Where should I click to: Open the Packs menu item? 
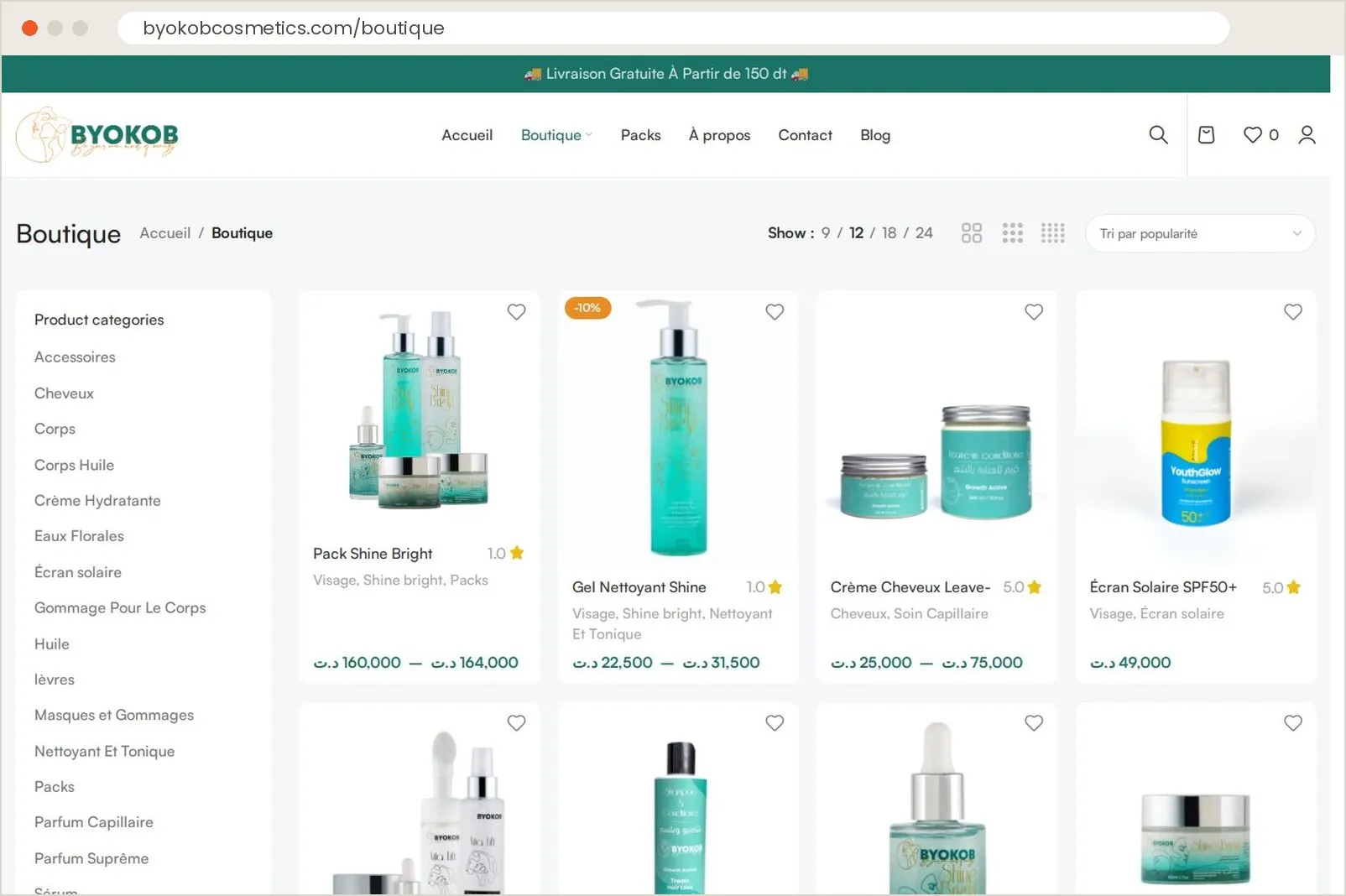coord(640,135)
